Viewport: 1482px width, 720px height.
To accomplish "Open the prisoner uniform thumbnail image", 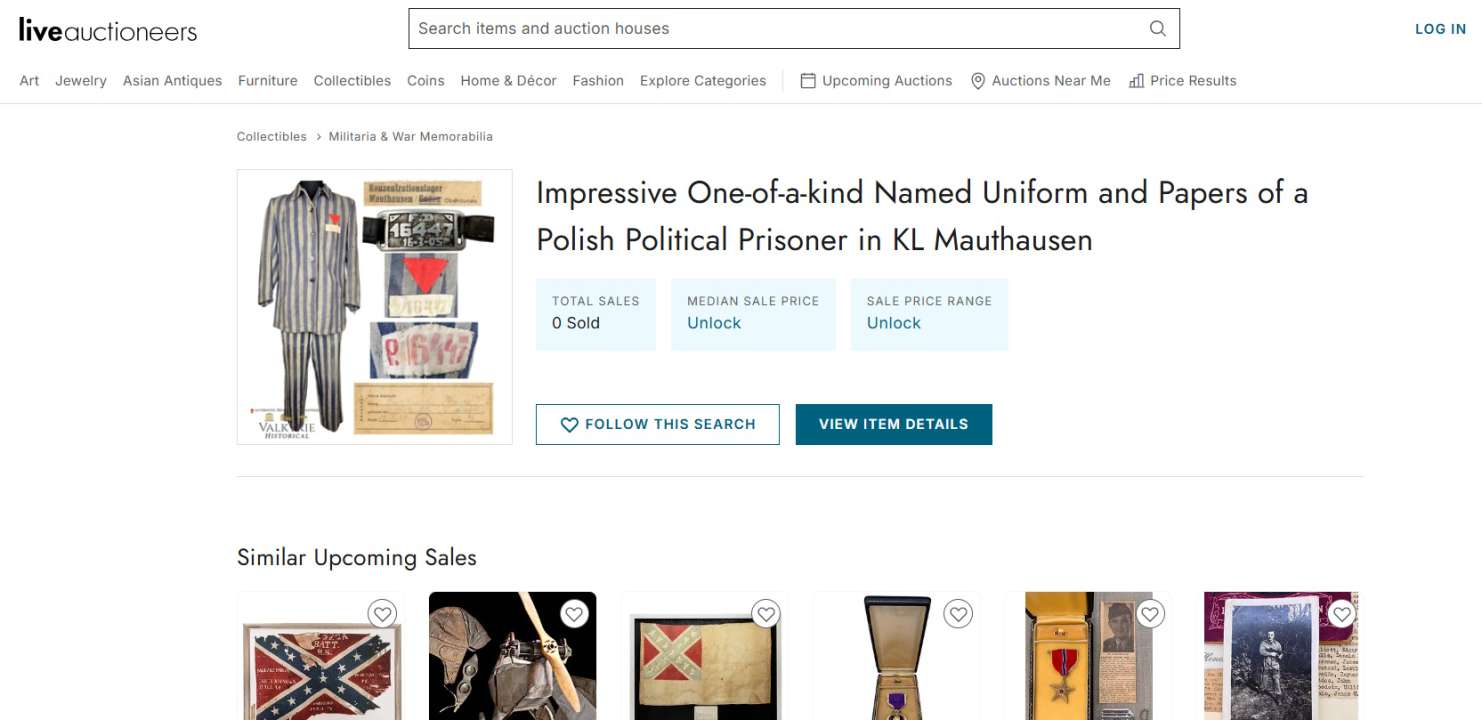I will coord(375,307).
